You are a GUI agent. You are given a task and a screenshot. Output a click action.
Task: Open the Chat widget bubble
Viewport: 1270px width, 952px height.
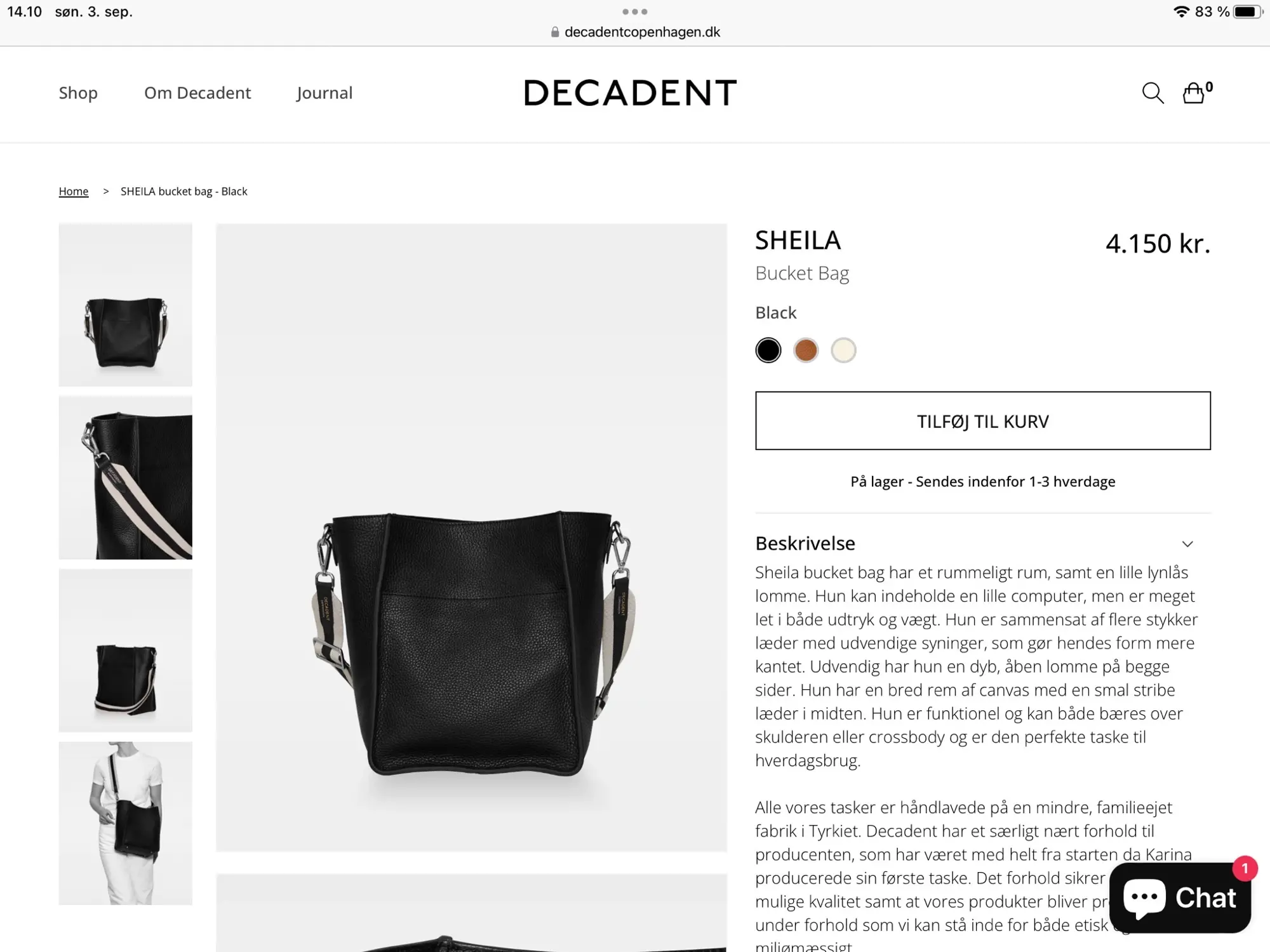click(1180, 897)
